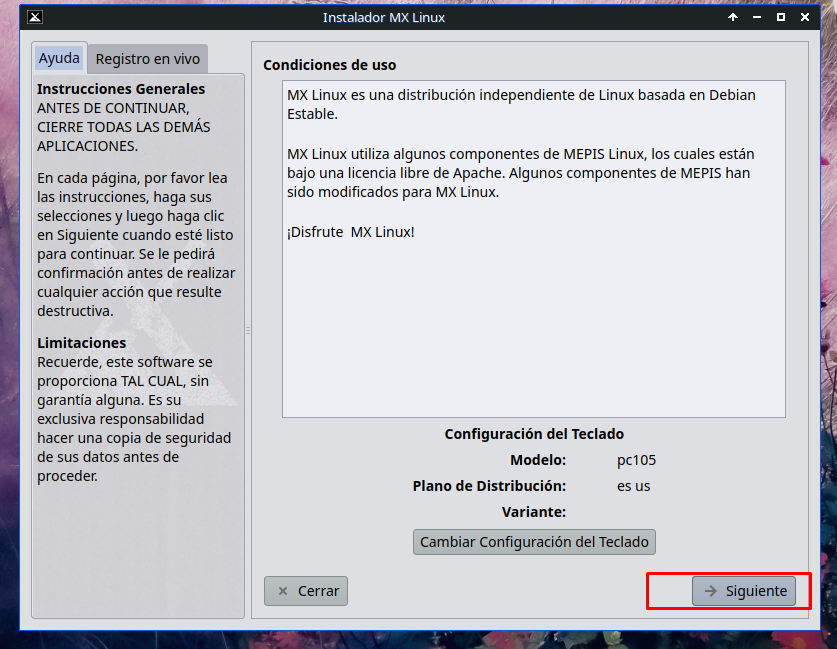This screenshot has height=649, width=837.
Task: Click the X icon on Cerrar button
Action: click(283, 591)
